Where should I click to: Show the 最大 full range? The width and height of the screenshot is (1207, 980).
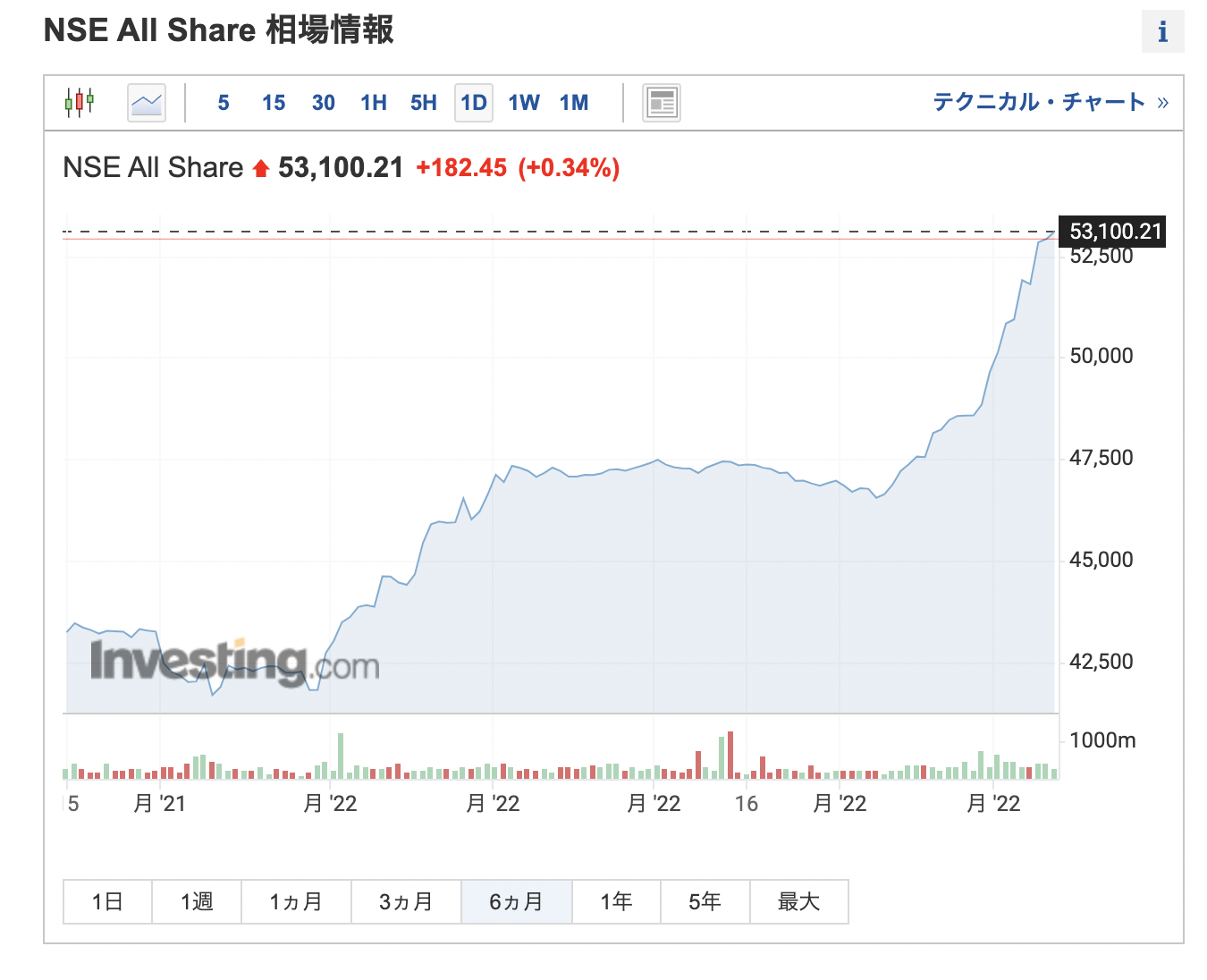[x=798, y=901]
